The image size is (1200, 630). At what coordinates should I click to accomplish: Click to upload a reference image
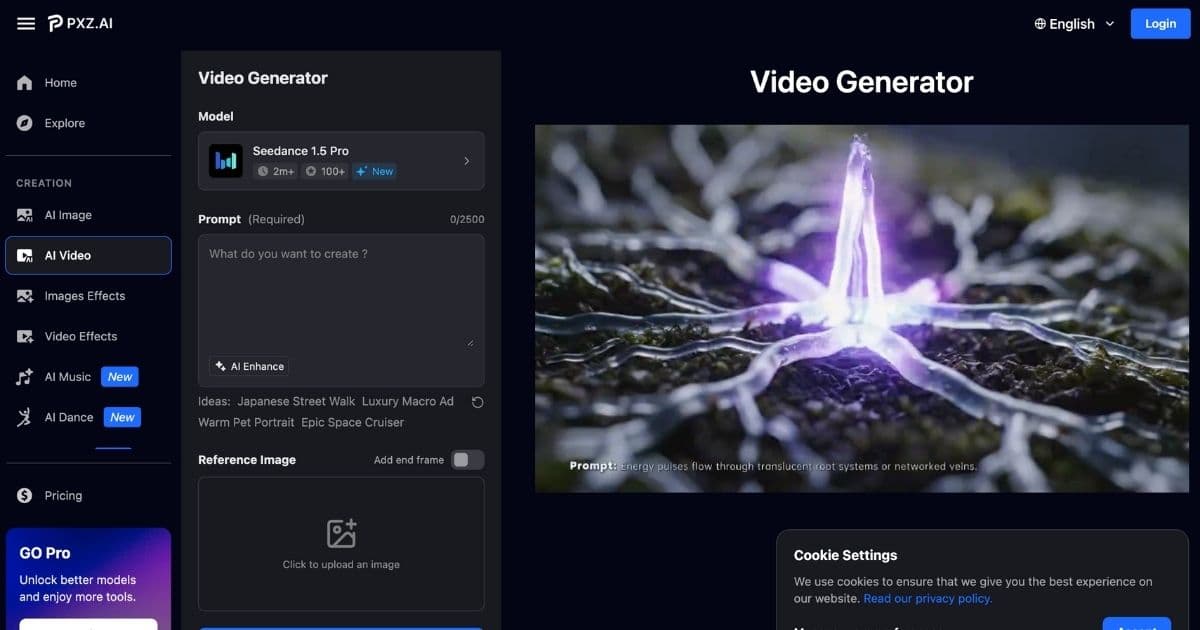[x=341, y=543]
